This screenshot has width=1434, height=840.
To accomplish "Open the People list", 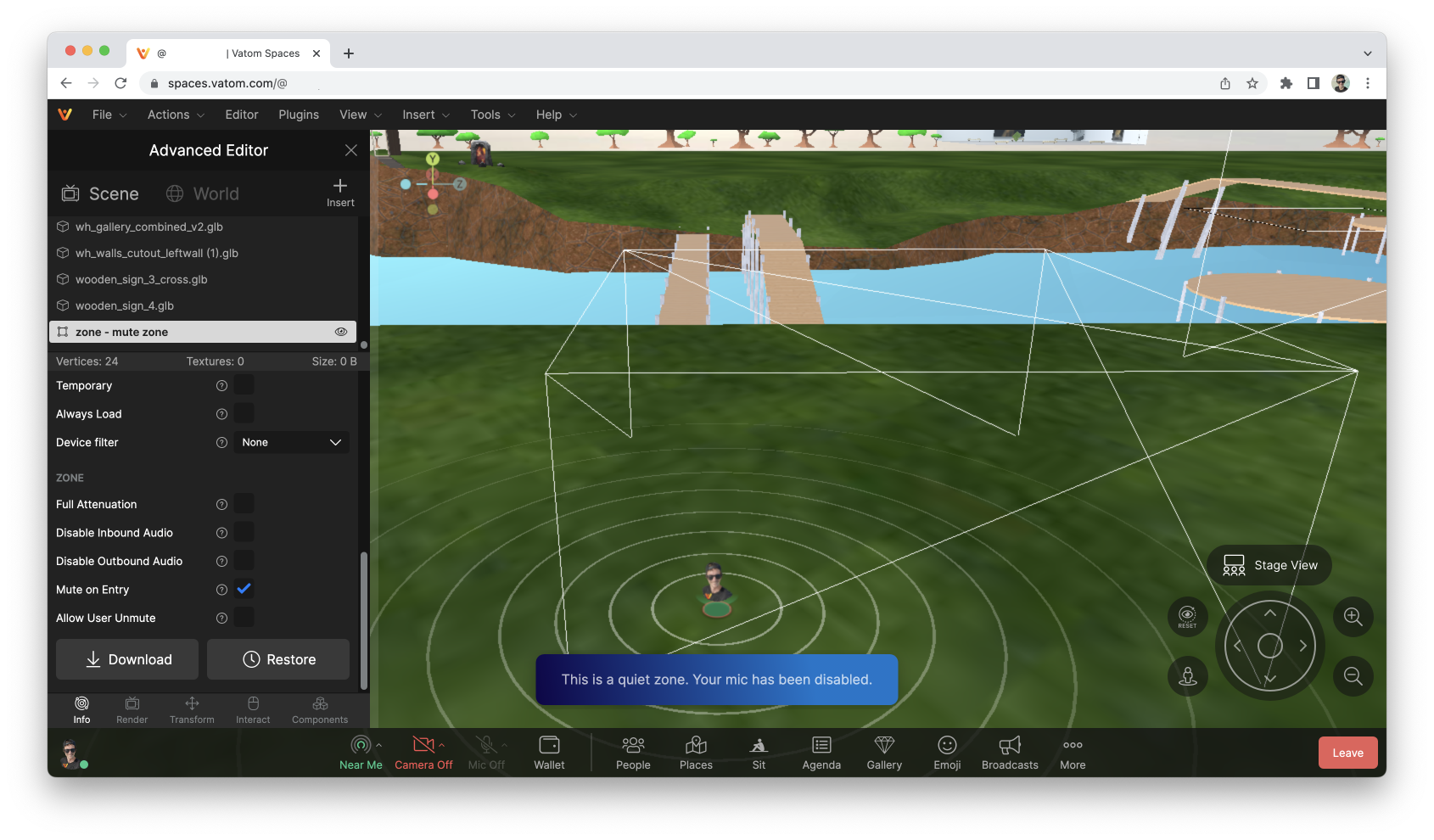I will (x=633, y=753).
